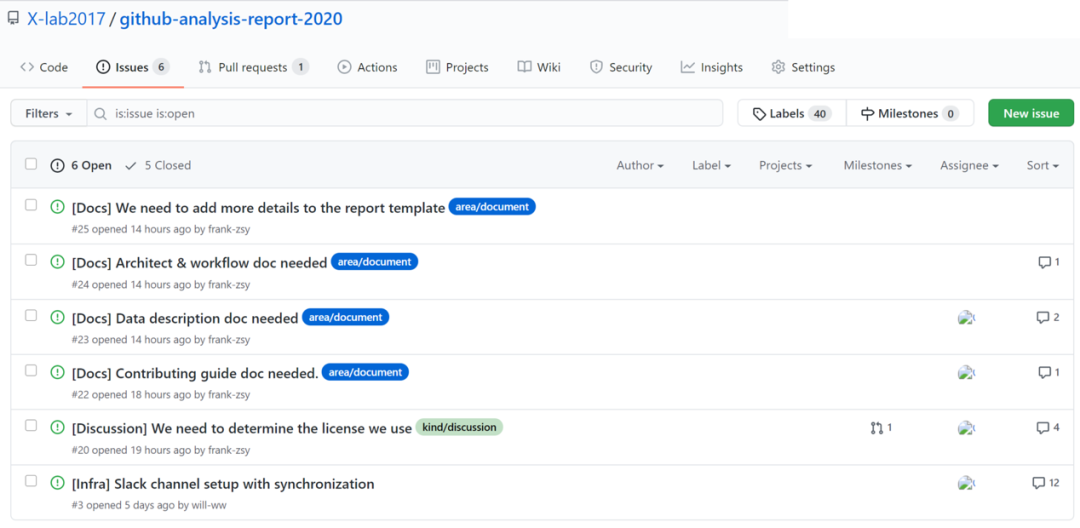Focus the issue search field
This screenshot has width=1080, height=528.
pos(405,114)
